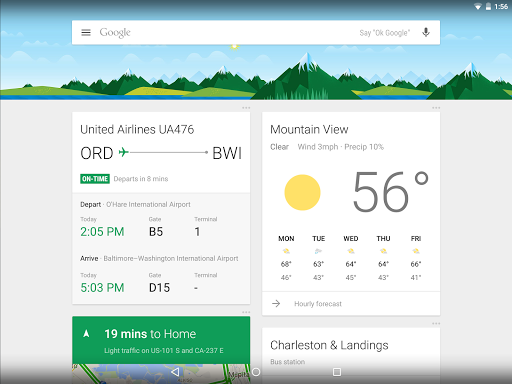Tap the microphone voice search icon
Image resolution: width=512 pixels, height=384 pixels.
coord(426,32)
